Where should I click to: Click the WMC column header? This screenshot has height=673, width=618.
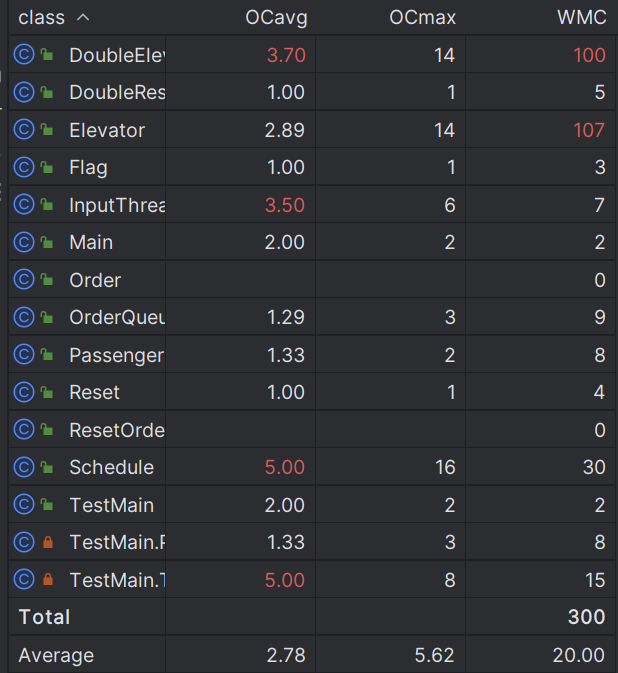[x=582, y=18]
